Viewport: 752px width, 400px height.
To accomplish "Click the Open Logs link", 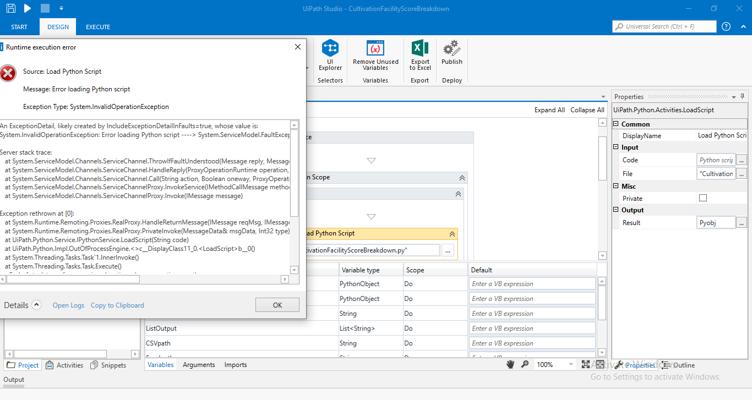I will [68, 305].
